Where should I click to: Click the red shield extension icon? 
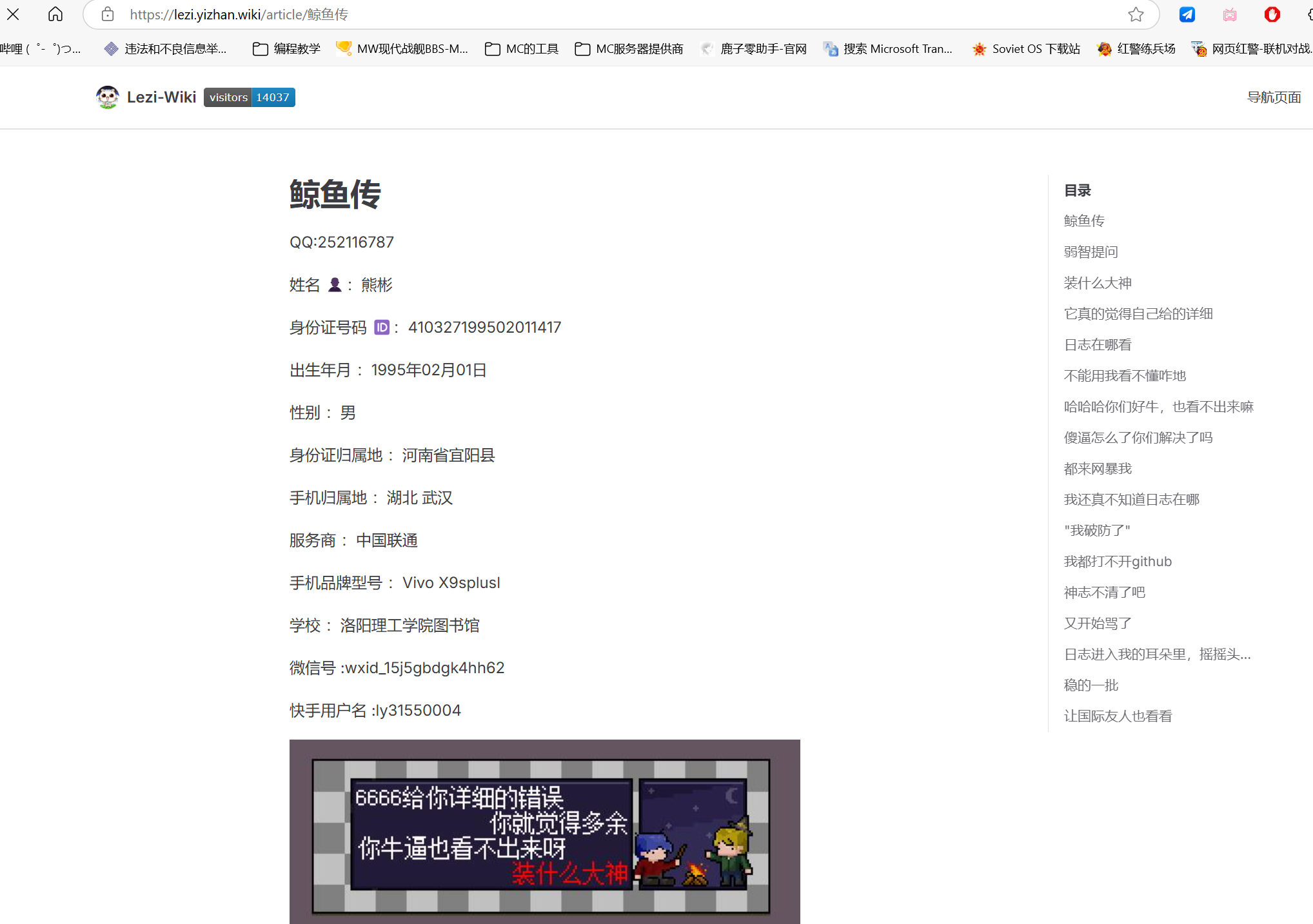coord(1272,14)
